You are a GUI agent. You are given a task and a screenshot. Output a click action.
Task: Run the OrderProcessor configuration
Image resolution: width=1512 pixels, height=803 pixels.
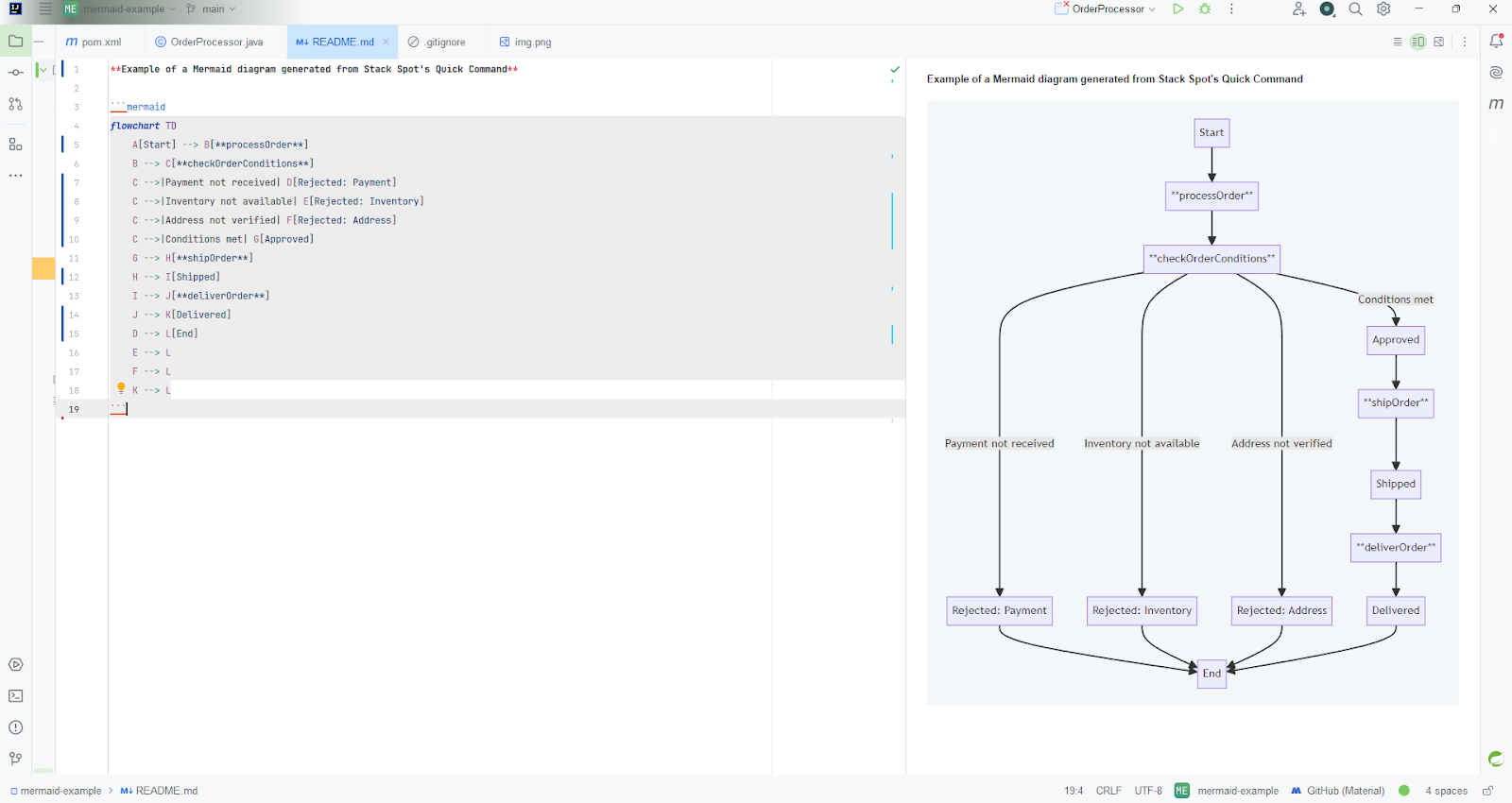click(1177, 9)
